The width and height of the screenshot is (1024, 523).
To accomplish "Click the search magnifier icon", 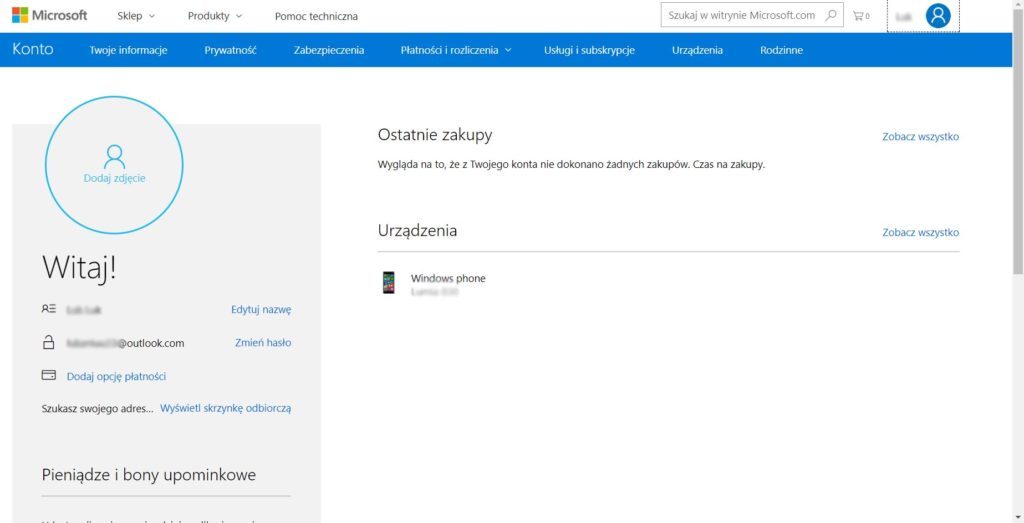I will (831, 15).
